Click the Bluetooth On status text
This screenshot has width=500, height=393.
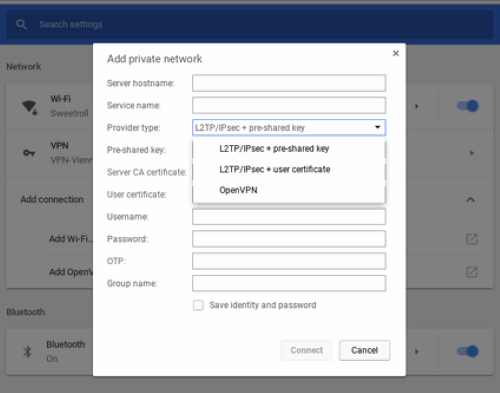[x=52, y=359]
